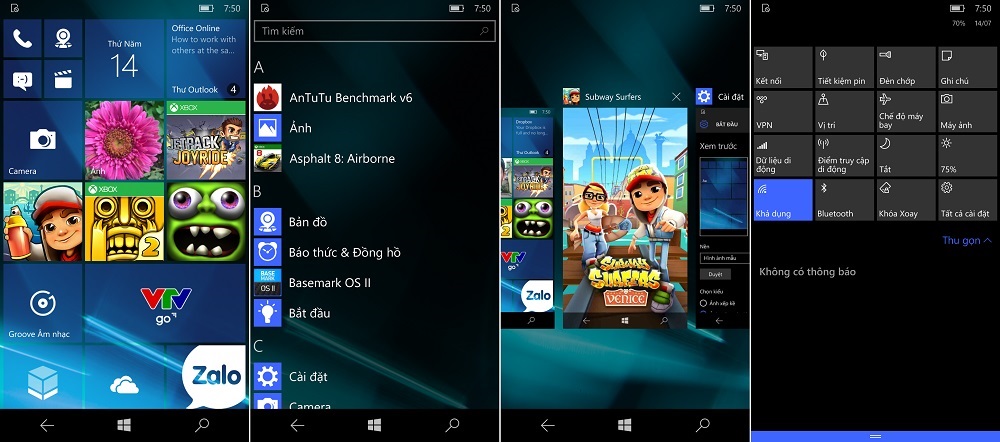Viewport: 1000px width, 442px height.
Task: Toggle the Đèn chớp flashlight
Action: click(x=906, y=67)
